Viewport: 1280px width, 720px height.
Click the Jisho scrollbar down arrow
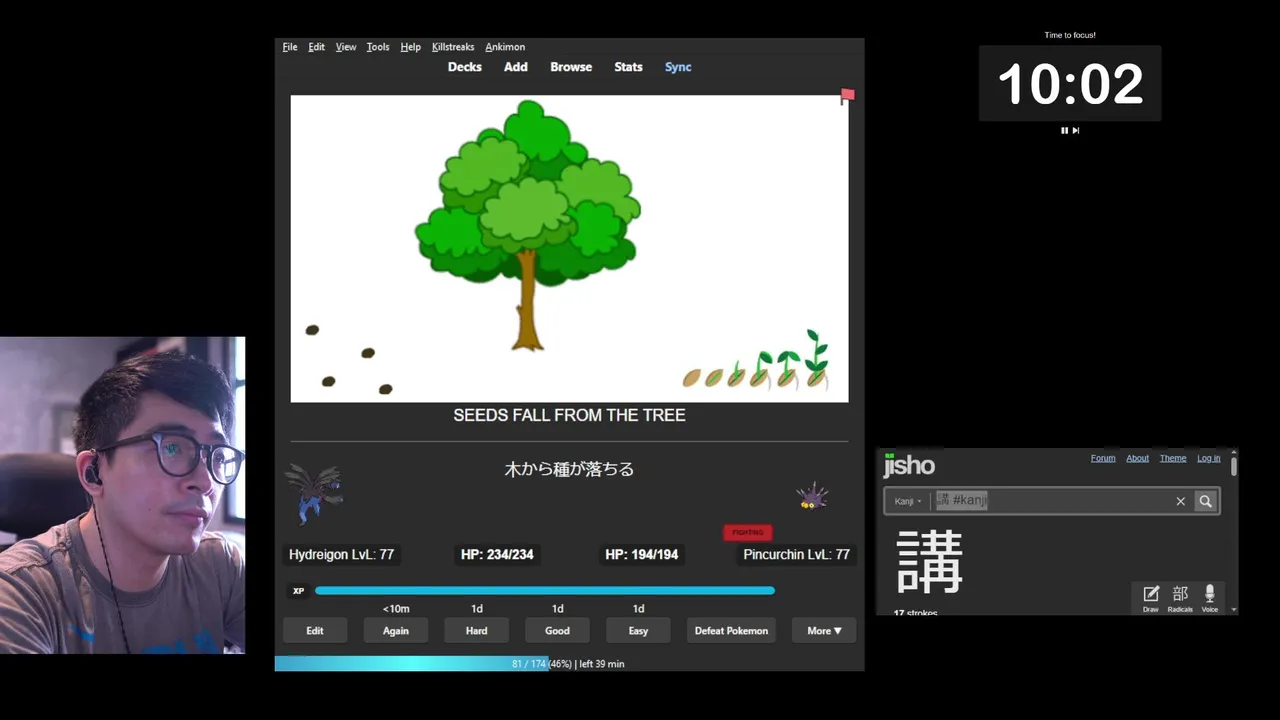tap(1234, 609)
